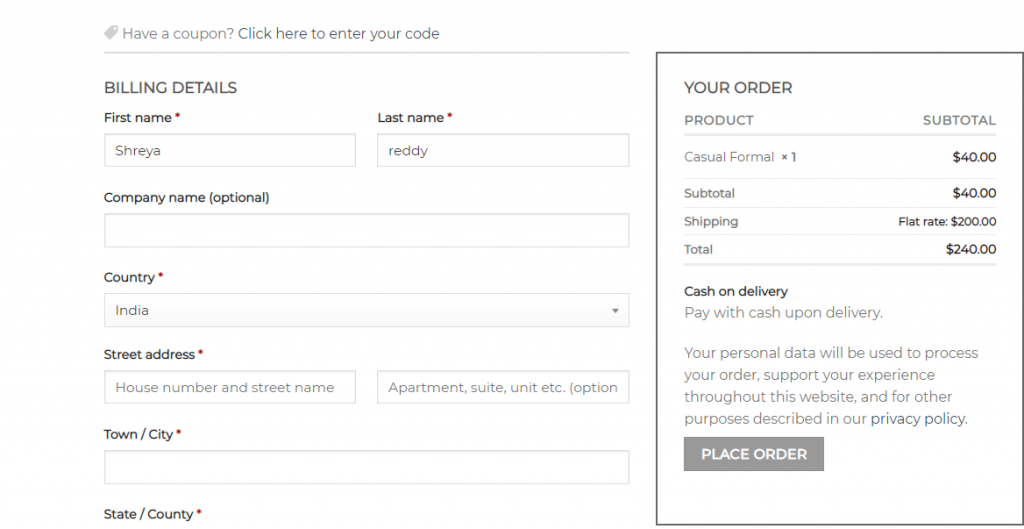Click the Company name (optional) input box
This screenshot has width=1024, height=529.
[x=366, y=230]
